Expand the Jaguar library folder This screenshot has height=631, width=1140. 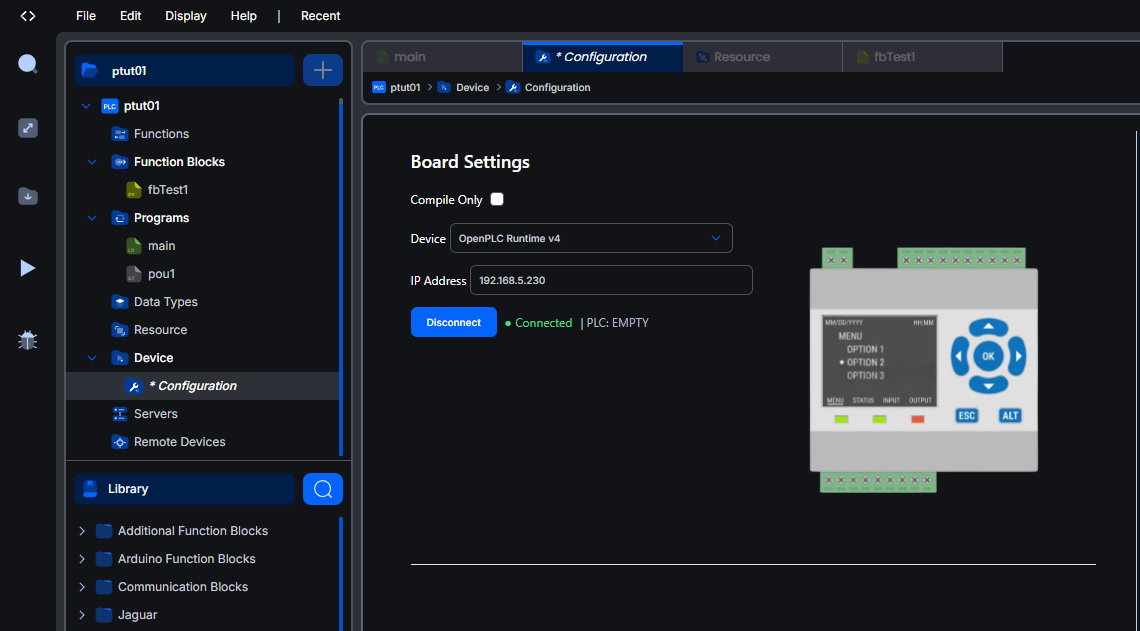82,615
